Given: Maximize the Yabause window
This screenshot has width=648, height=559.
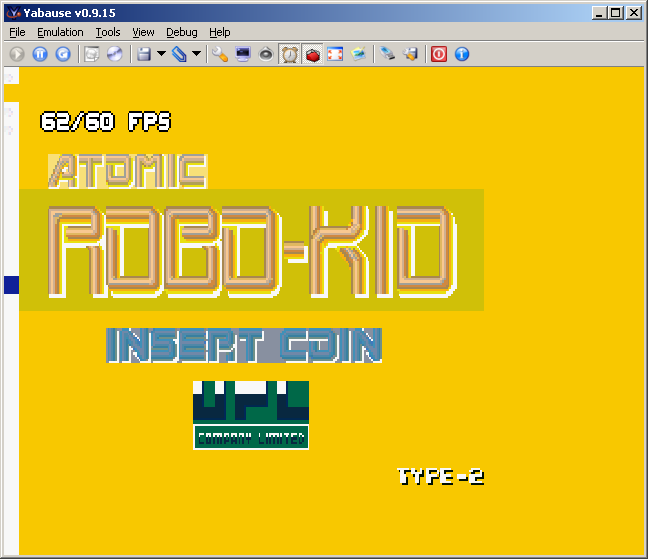Looking at the screenshot, I should coord(615,13).
